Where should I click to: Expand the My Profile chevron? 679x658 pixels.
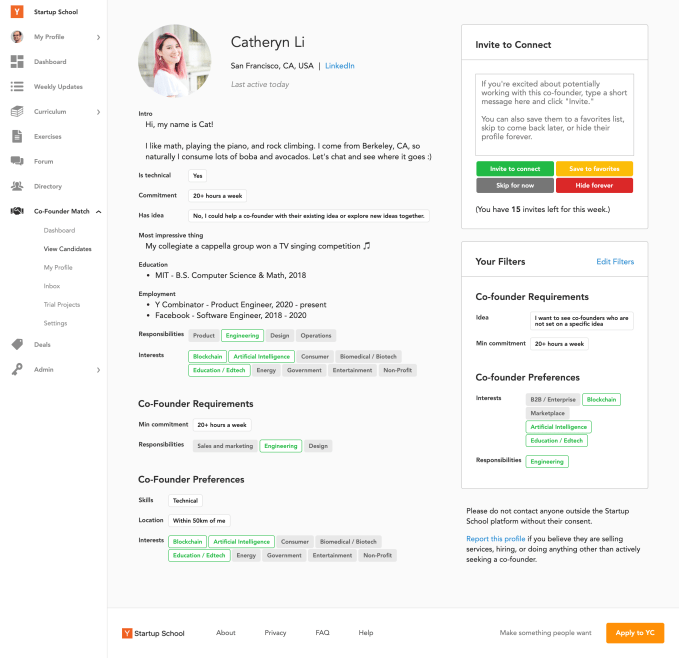point(98,37)
